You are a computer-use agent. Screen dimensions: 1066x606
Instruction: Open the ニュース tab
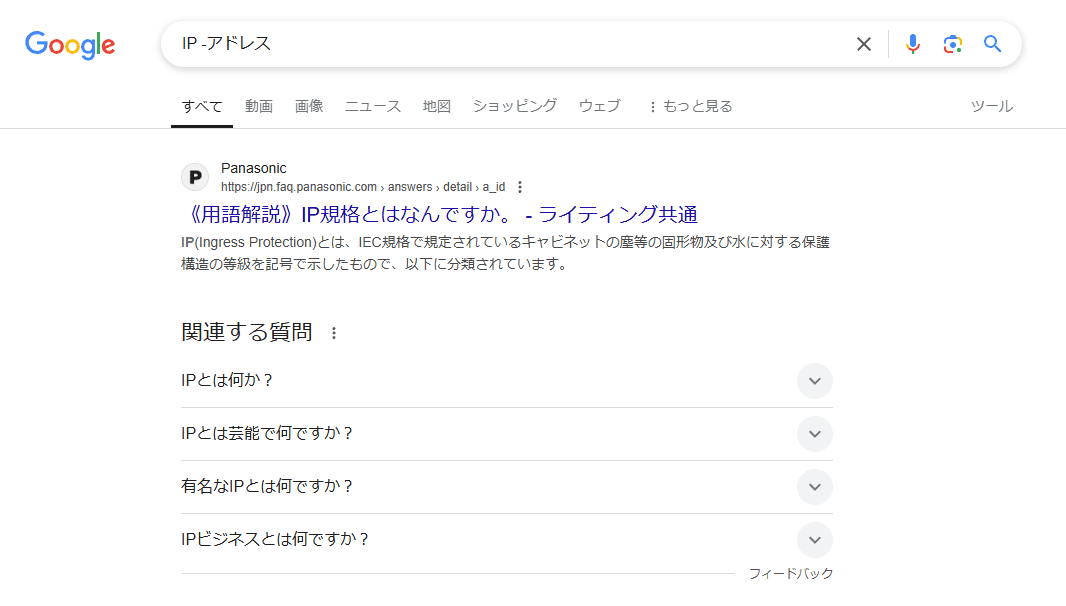[x=373, y=106]
